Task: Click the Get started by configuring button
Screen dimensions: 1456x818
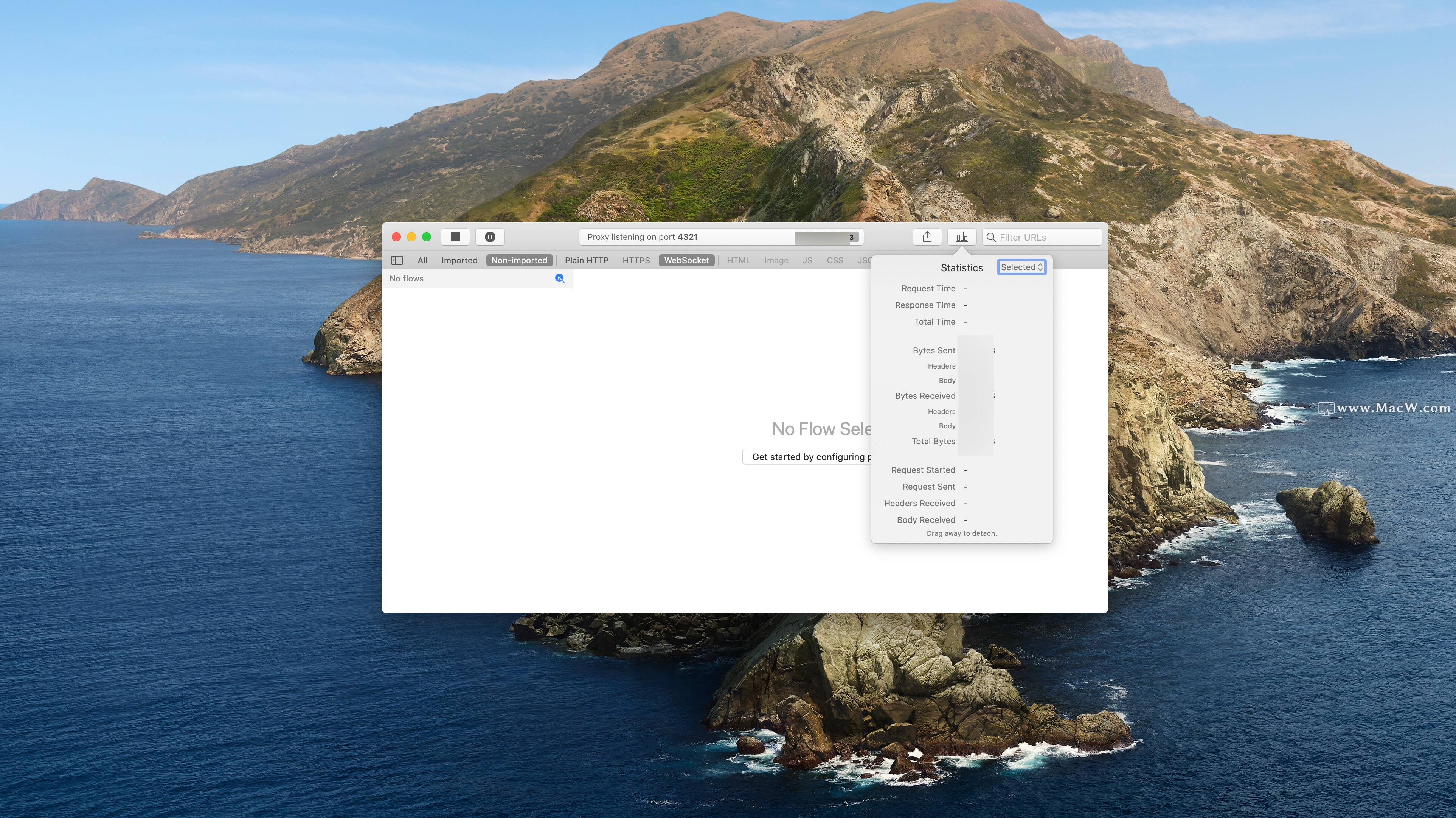Action: [807, 457]
